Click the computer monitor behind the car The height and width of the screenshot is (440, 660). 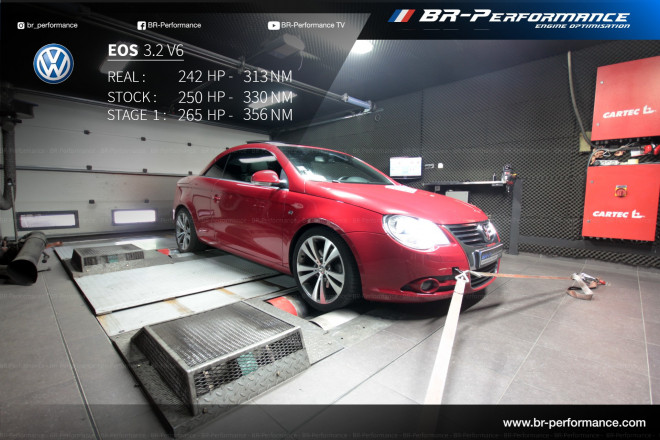405,166
